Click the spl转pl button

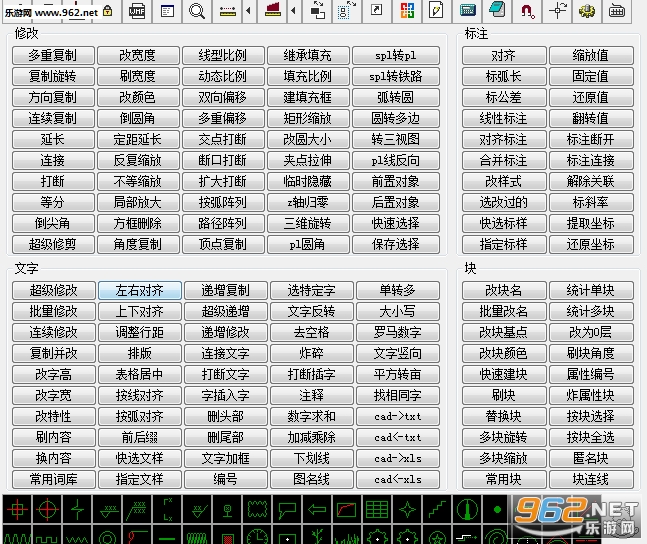coord(396,55)
